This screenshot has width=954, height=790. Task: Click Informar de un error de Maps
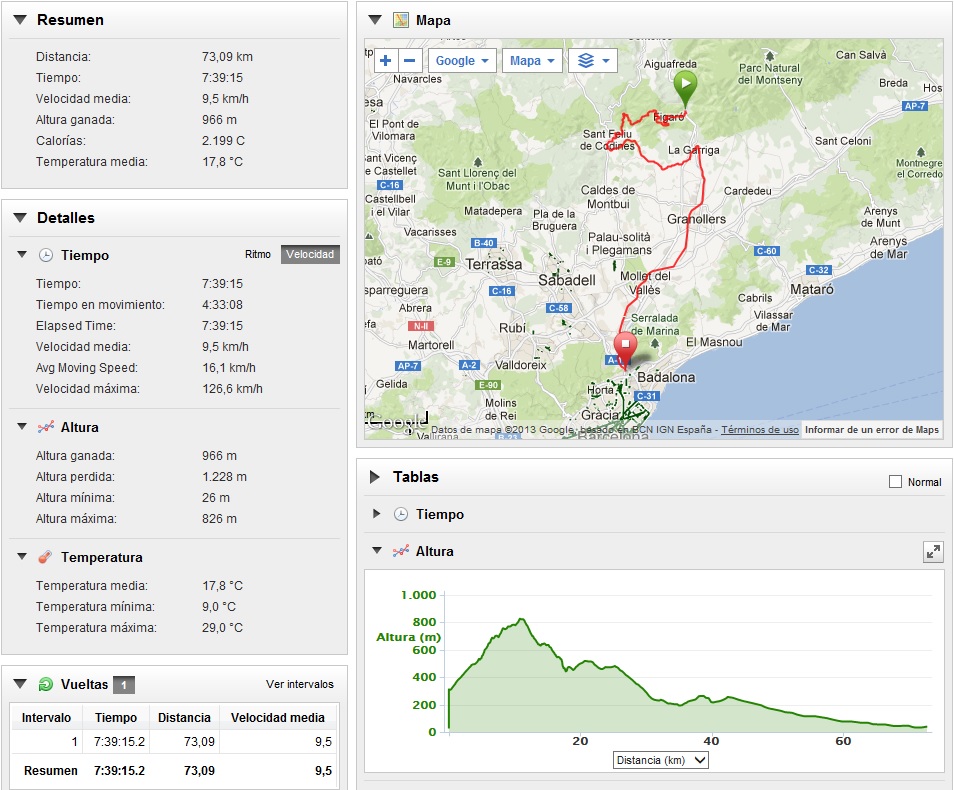(x=872, y=430)
